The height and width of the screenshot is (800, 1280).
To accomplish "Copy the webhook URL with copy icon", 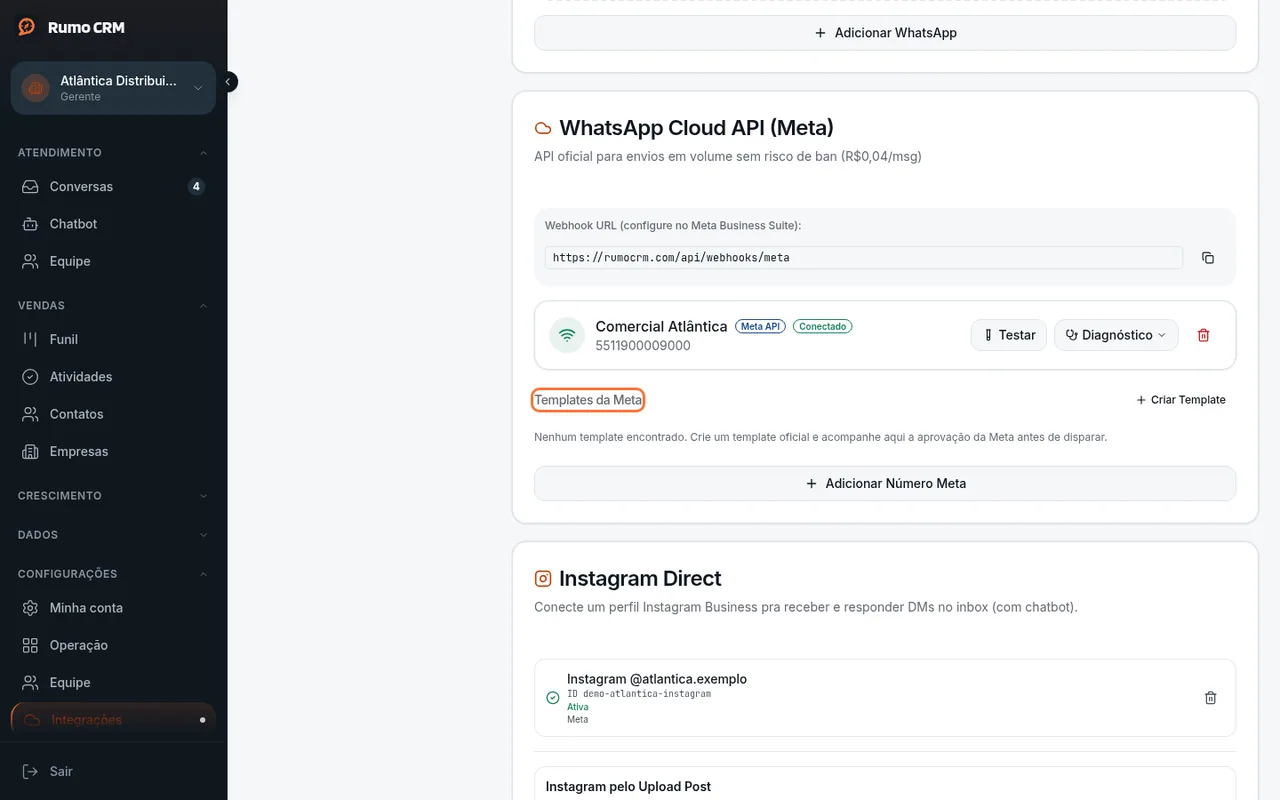I will click(1207, 258).
